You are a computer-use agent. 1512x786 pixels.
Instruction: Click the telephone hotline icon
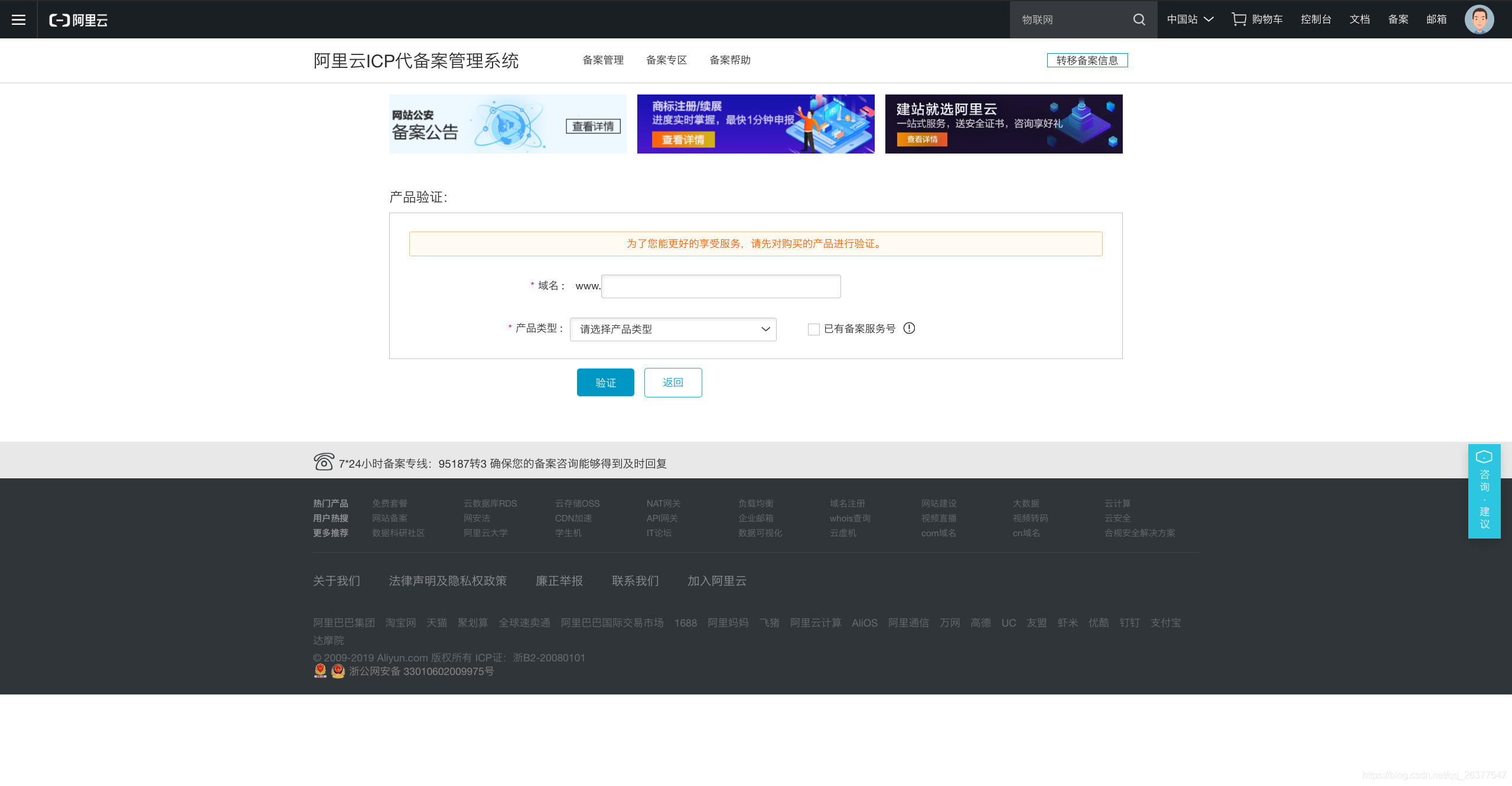(x=324, y=462)
